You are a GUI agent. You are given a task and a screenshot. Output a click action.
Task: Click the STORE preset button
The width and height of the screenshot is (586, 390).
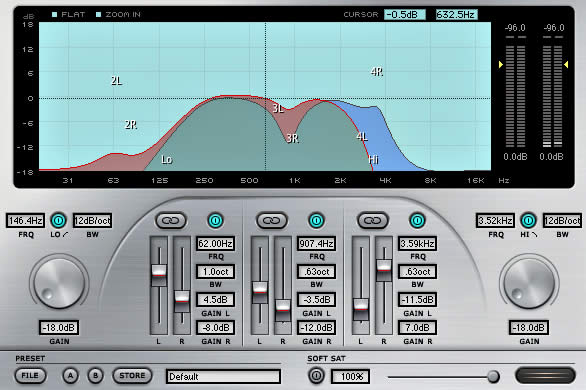point(132,375)
